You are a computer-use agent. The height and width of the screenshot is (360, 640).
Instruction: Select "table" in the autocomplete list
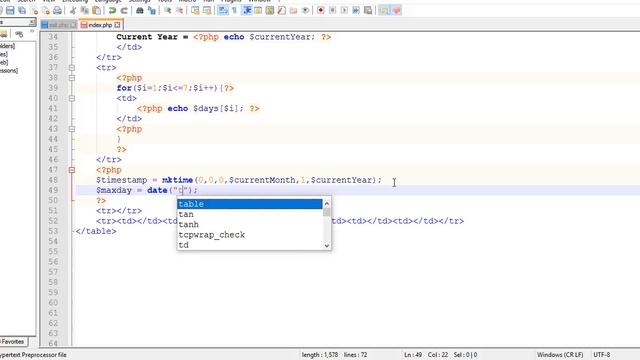pos(250,204)
